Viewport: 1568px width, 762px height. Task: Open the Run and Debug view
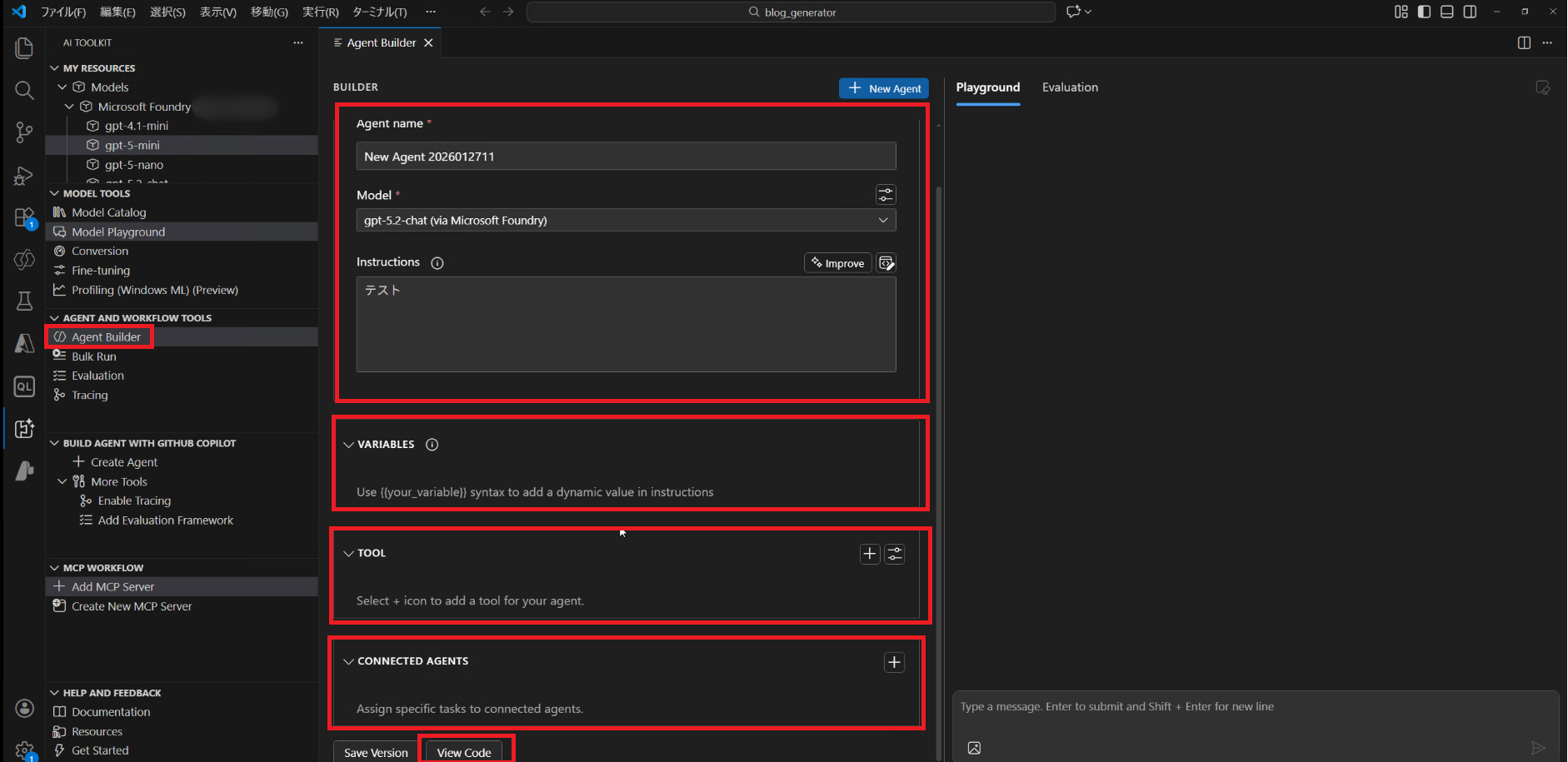click(x=23, y=175)
